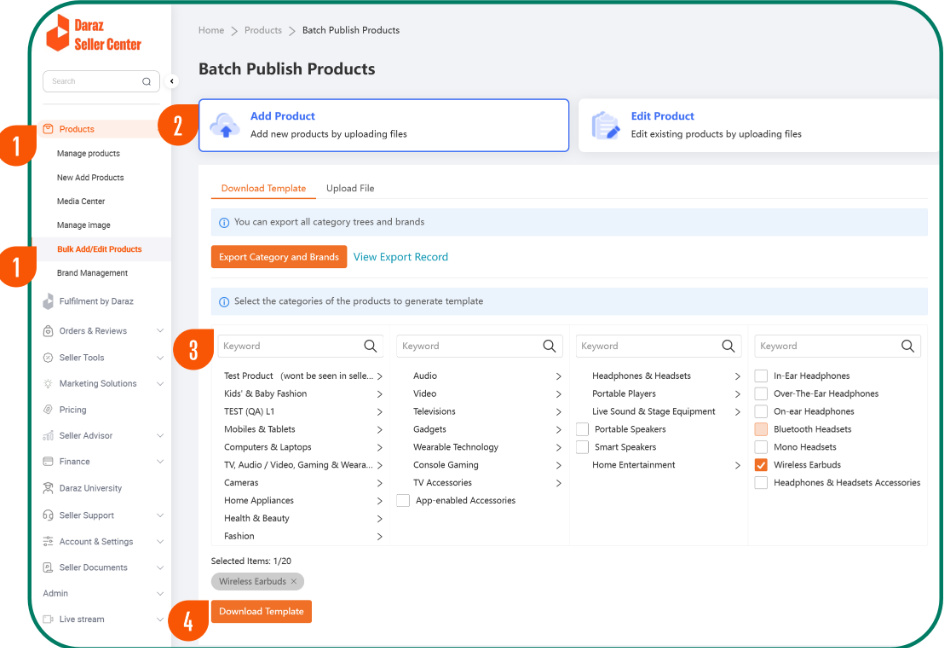Click the sidebar search magnifier icon

point(146,82)
